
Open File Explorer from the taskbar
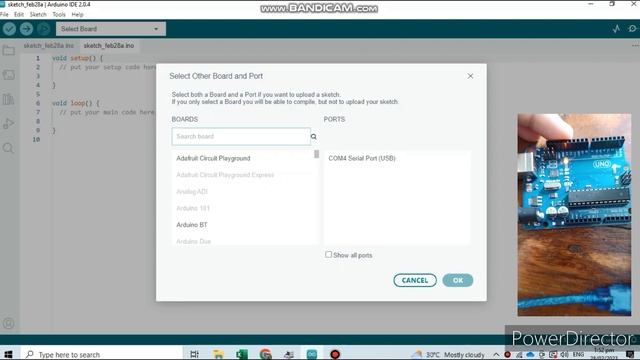coord(218,354)
